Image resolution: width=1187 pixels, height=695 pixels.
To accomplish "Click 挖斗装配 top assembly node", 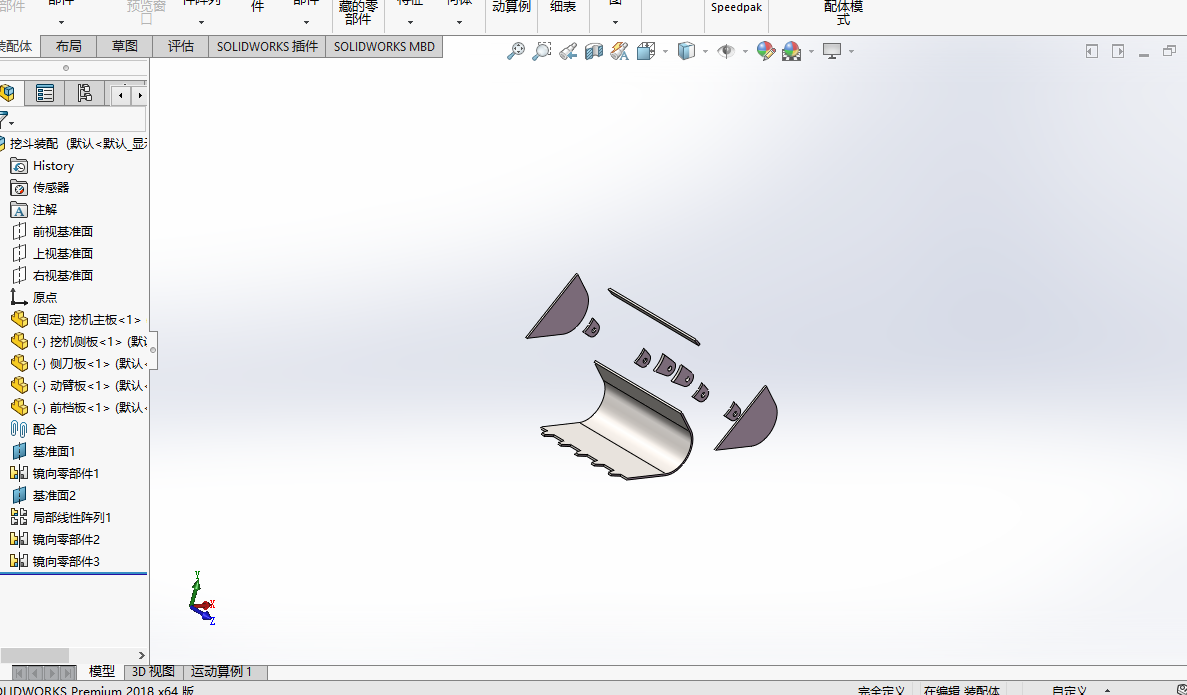I will click(73, 143).
